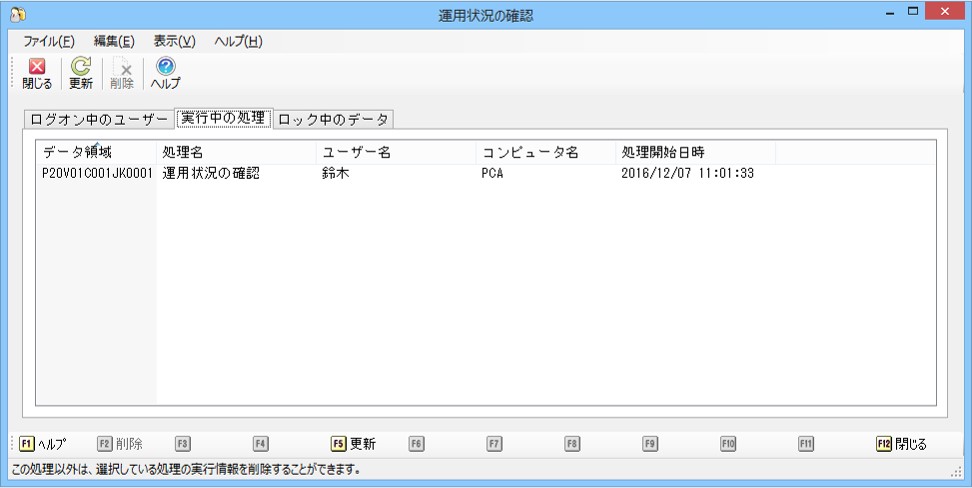The image size is (972, 488).
Task: Click the F1 ヘルプ function key button
Action: coord(42,444)
